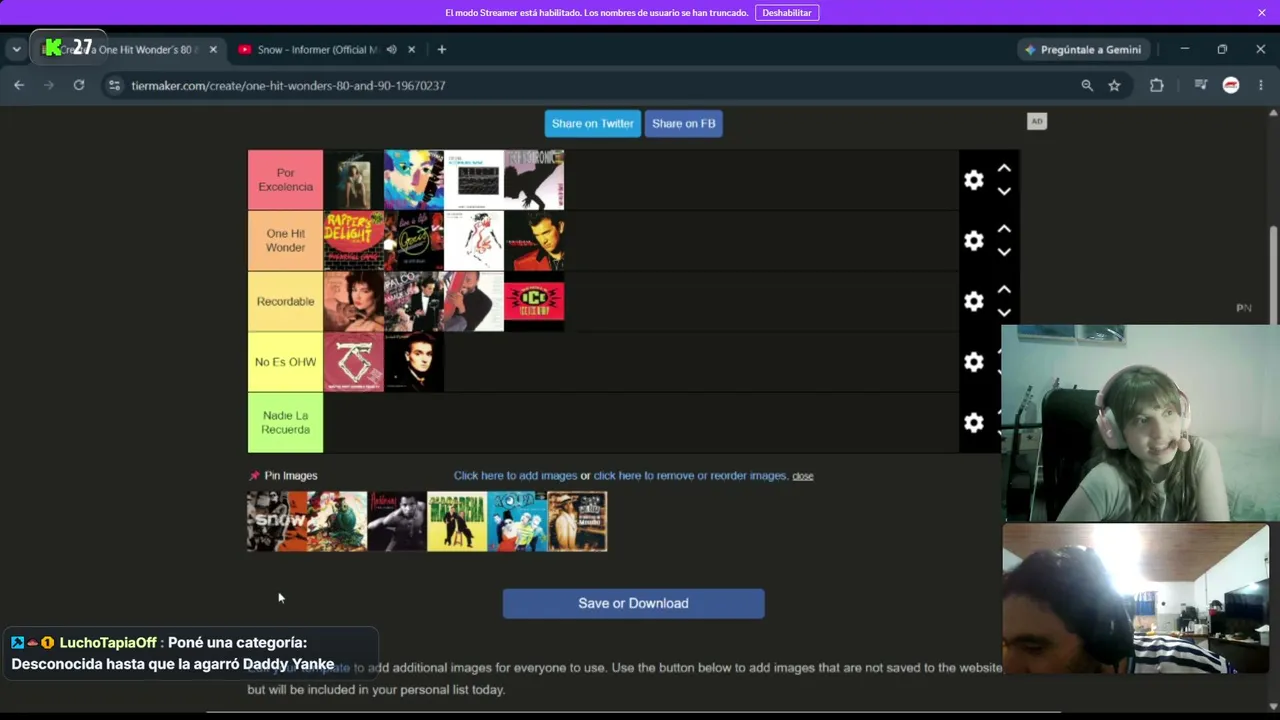Go back to the previous page
This screenshot has height=720, width=1280.
tap(19, 86)
